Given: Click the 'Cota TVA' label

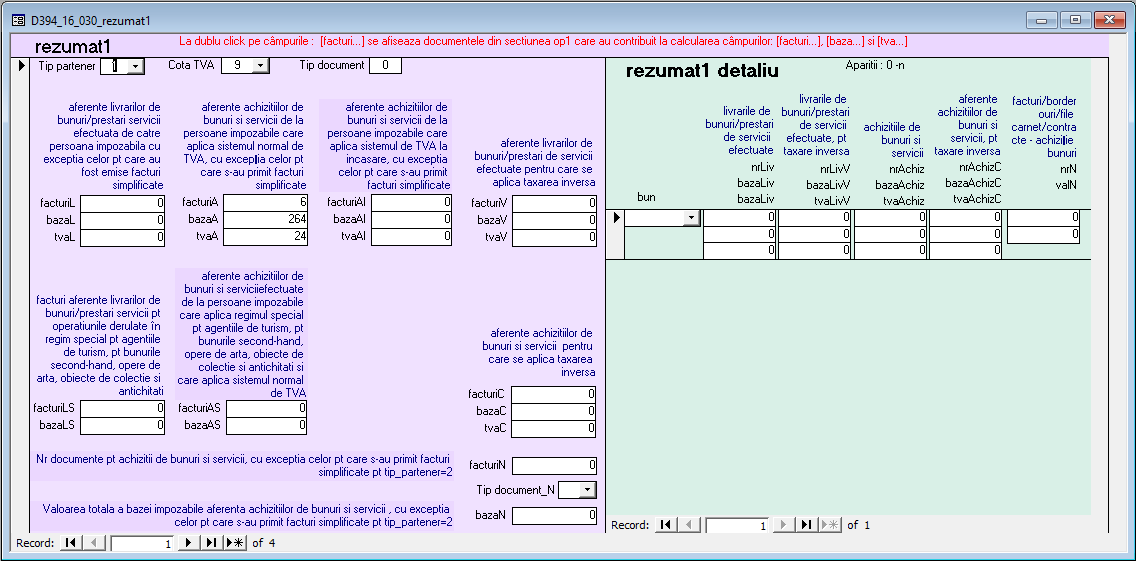Looking at the screenshot, I should (191, 65).
